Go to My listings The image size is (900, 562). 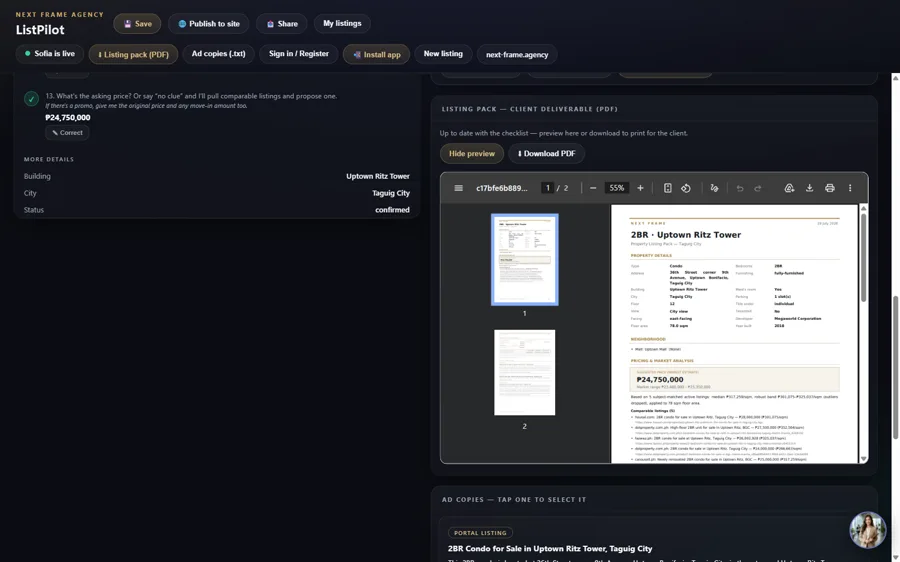coord(342,24)
